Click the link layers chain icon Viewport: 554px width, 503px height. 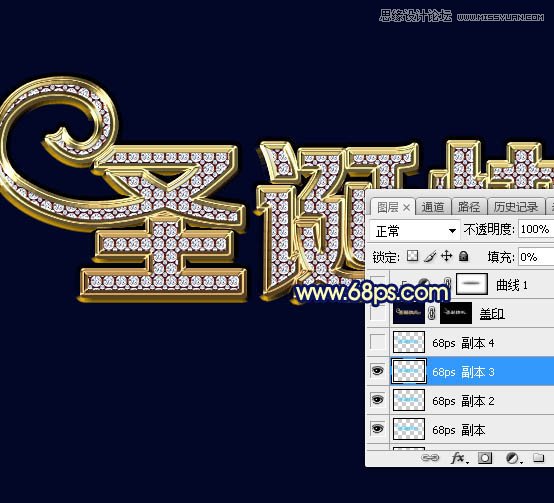point(430,458)
